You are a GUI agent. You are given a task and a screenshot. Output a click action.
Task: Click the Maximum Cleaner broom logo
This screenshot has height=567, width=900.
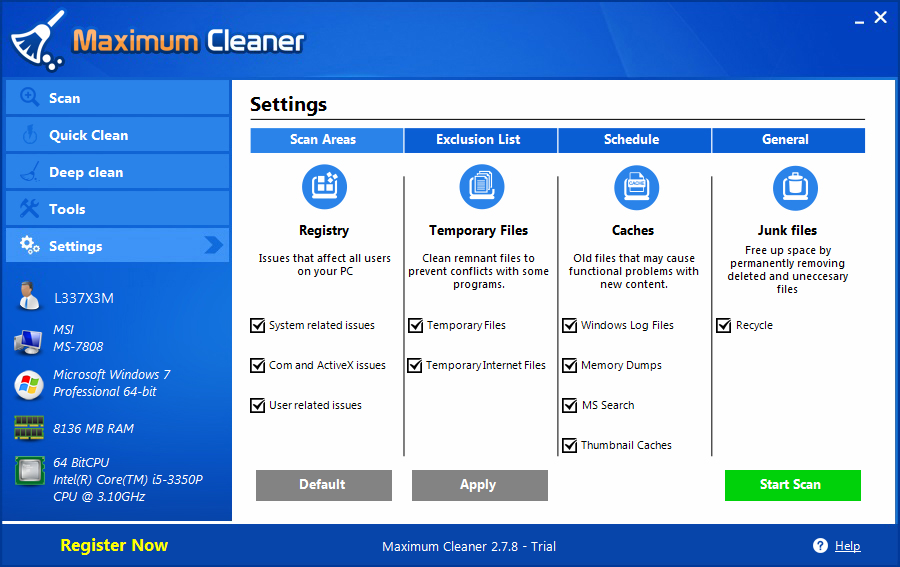pos(38,40)
